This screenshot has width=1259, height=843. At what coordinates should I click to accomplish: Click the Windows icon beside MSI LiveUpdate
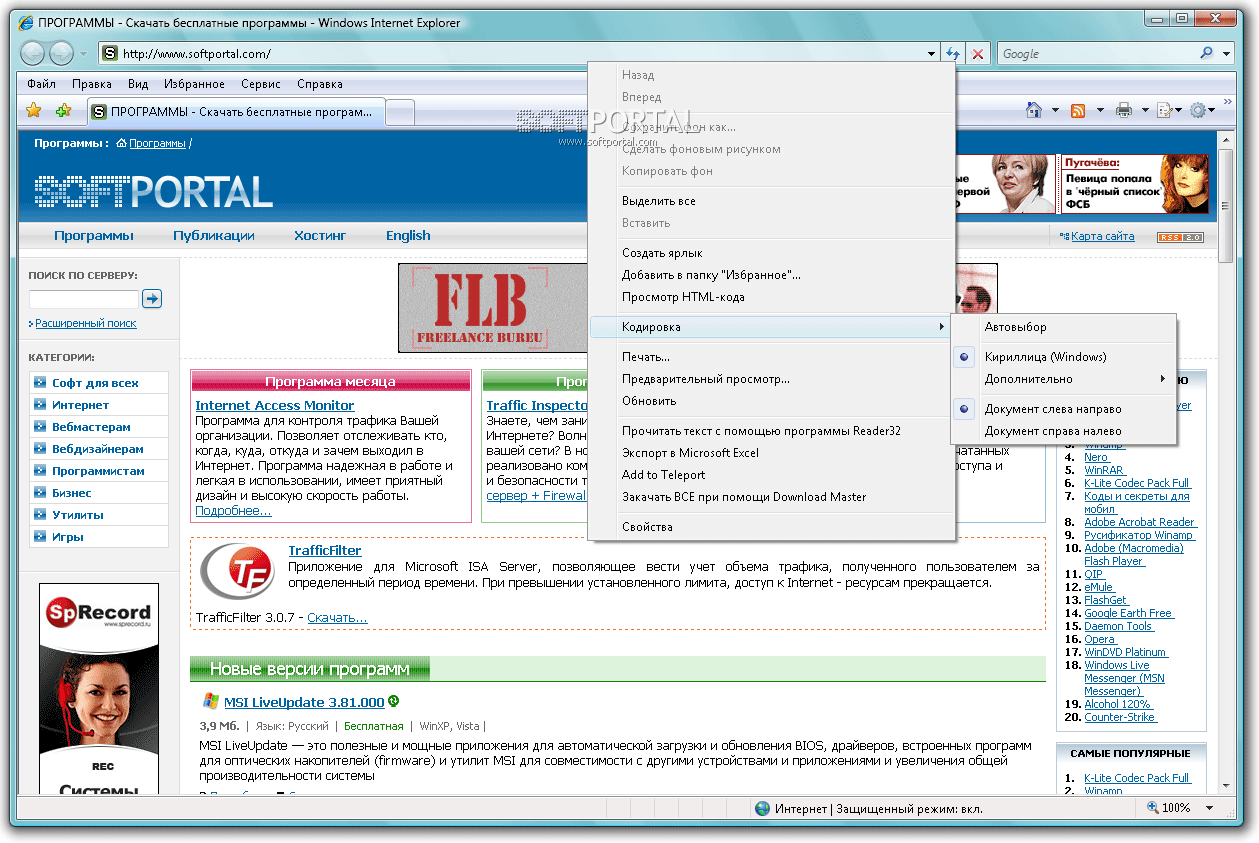[211, 701]
